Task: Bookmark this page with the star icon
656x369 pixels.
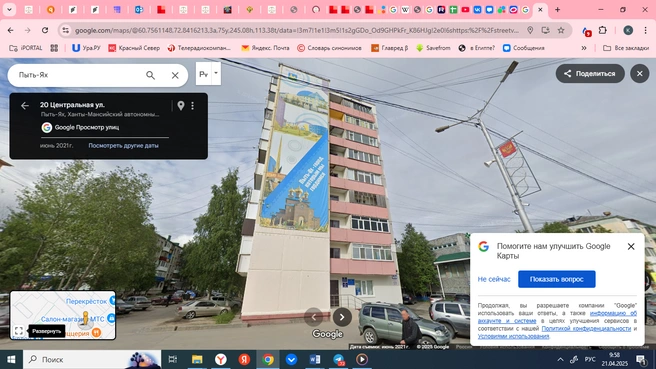Action: 561,30
